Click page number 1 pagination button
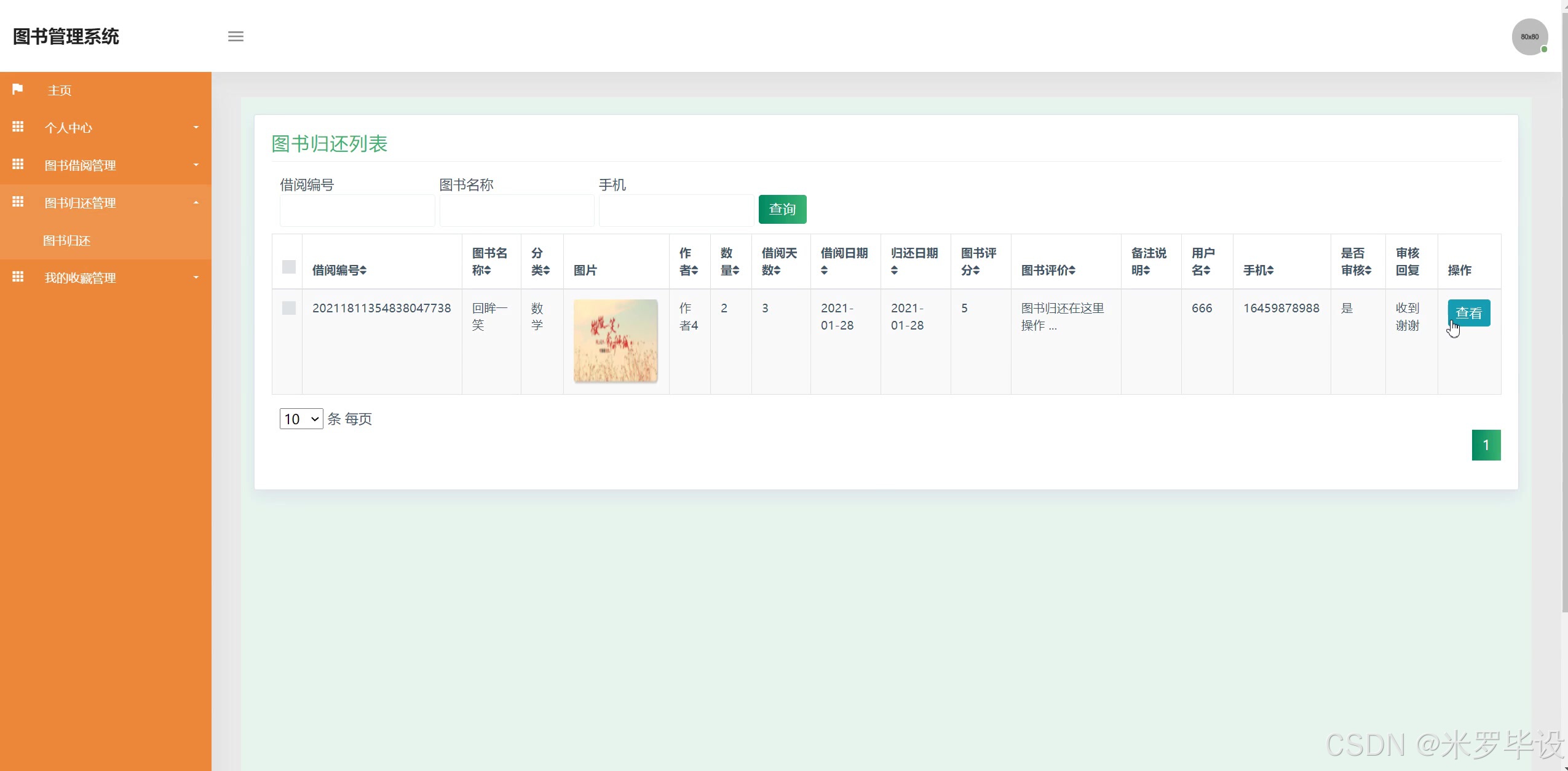 pyautogui.click(x=1486, y=445)
